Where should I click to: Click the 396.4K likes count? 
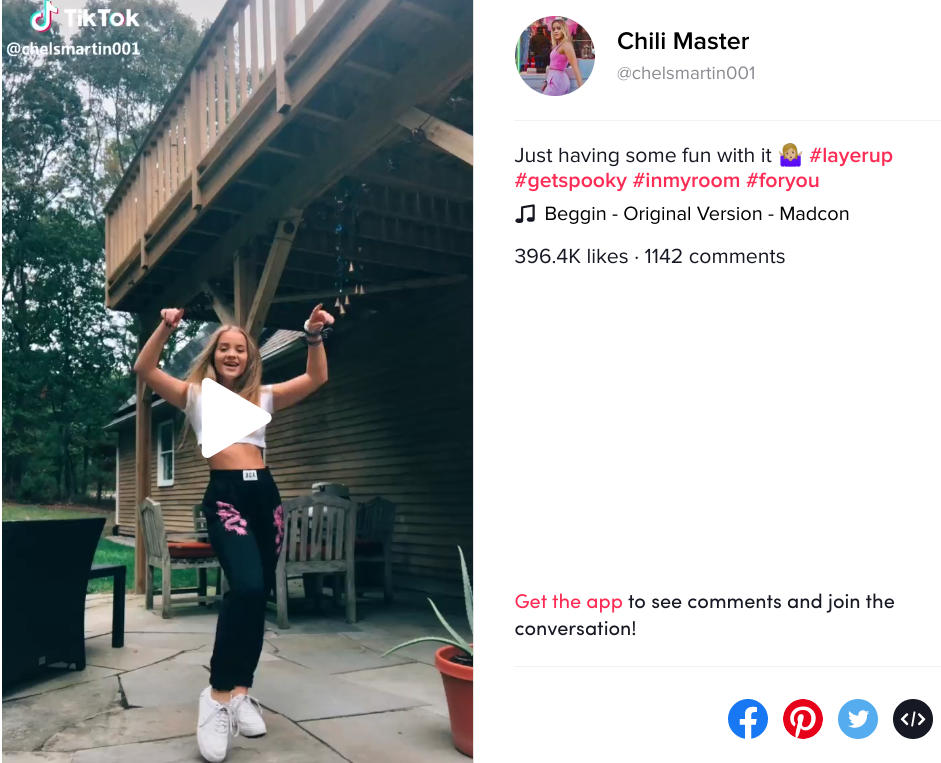[571, 256]
